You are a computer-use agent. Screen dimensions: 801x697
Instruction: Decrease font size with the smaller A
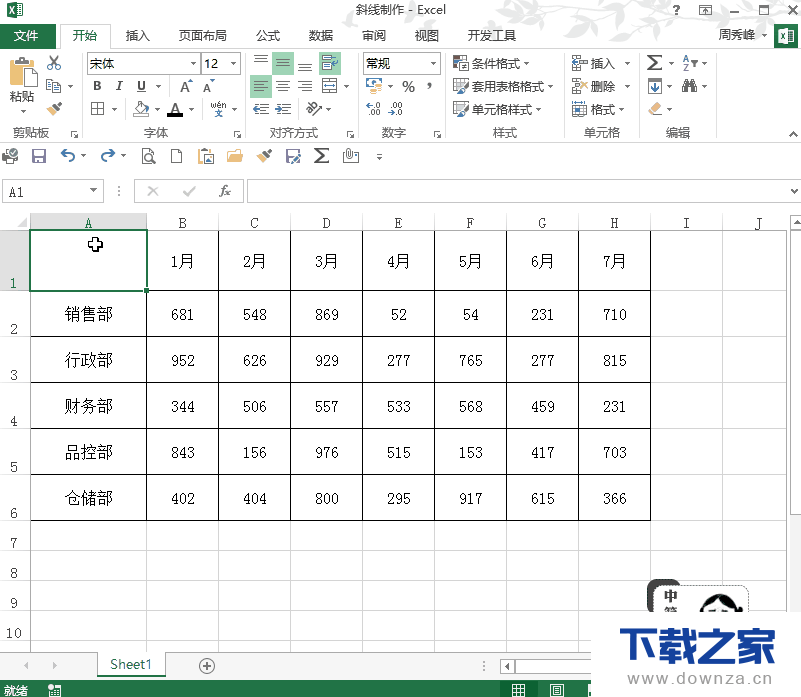click(x=208, y=86)
